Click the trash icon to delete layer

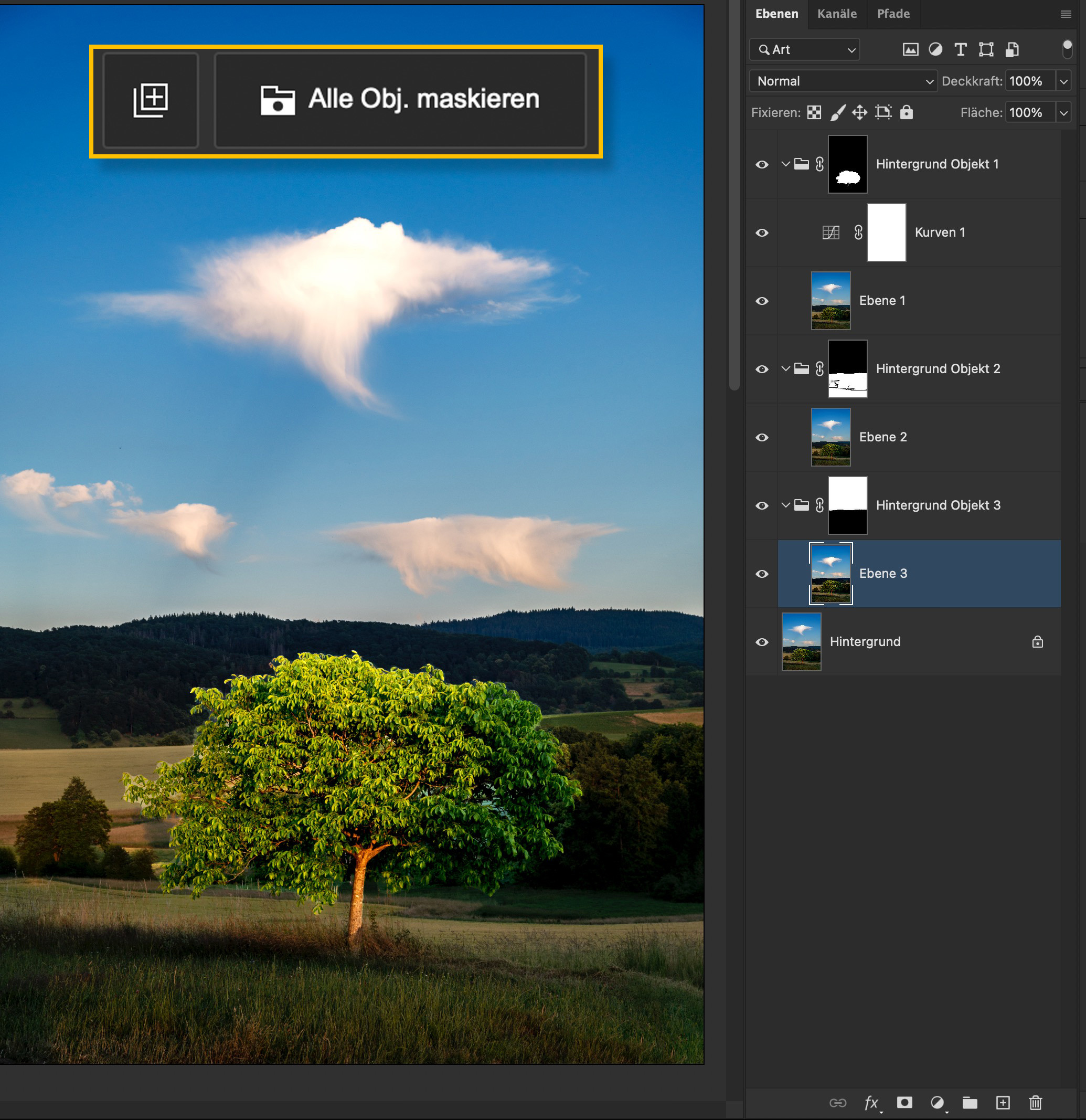pos(1035,1102)
